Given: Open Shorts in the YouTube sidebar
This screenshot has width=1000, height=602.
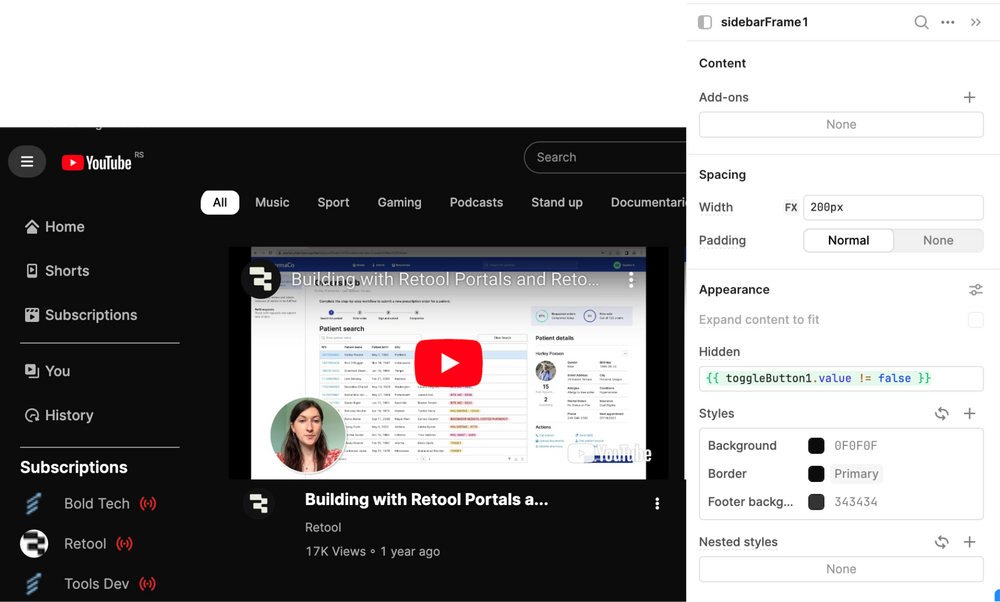Looking at the screenshot, I should click(x=57, y=271).
